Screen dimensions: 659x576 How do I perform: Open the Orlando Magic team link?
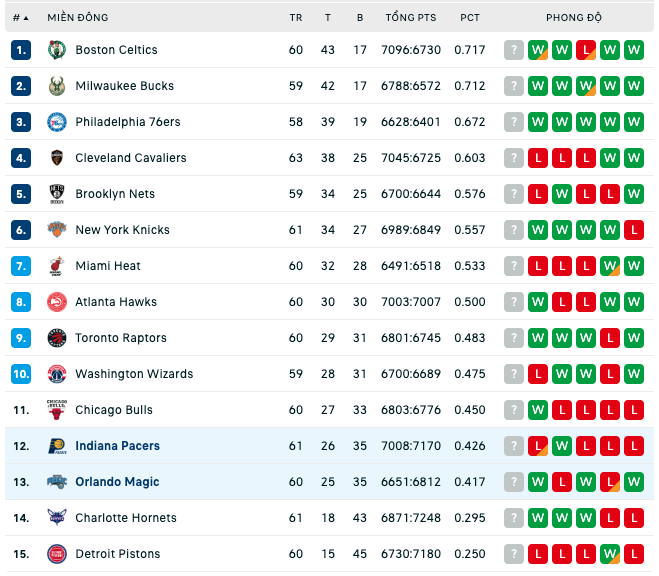click(117, 482)
